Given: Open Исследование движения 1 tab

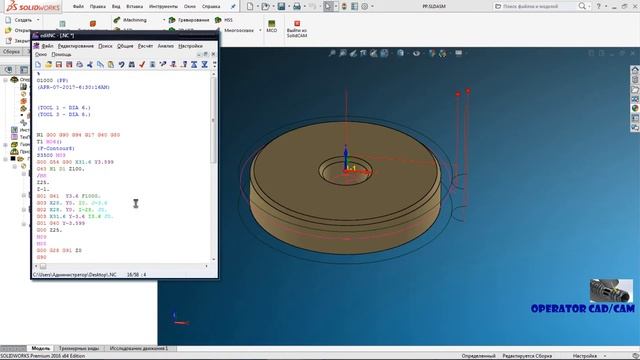Looking at the screenshot, I should (139, 348).
